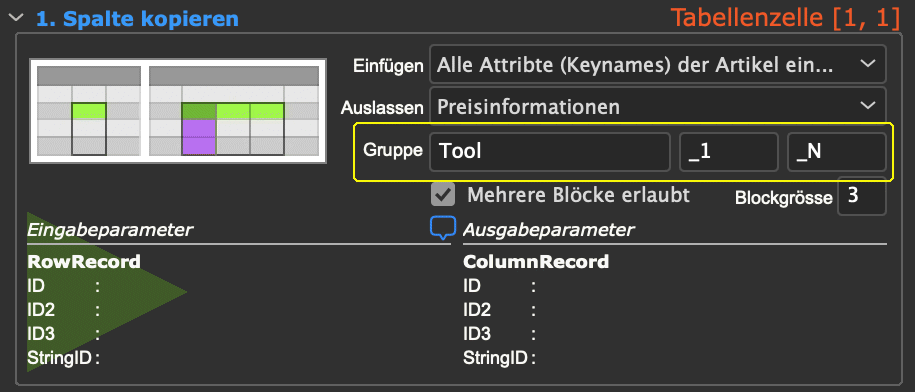The image size is (915, 392).
Task: Click the '1. Spalte kopieren' heading
Action: (137, 19)
